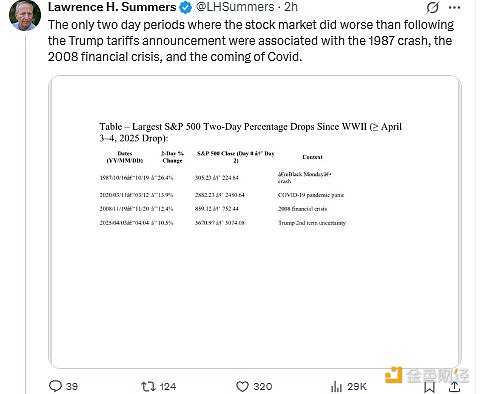Click the 29K views count

pyautogui.click(x=357, y=386)
